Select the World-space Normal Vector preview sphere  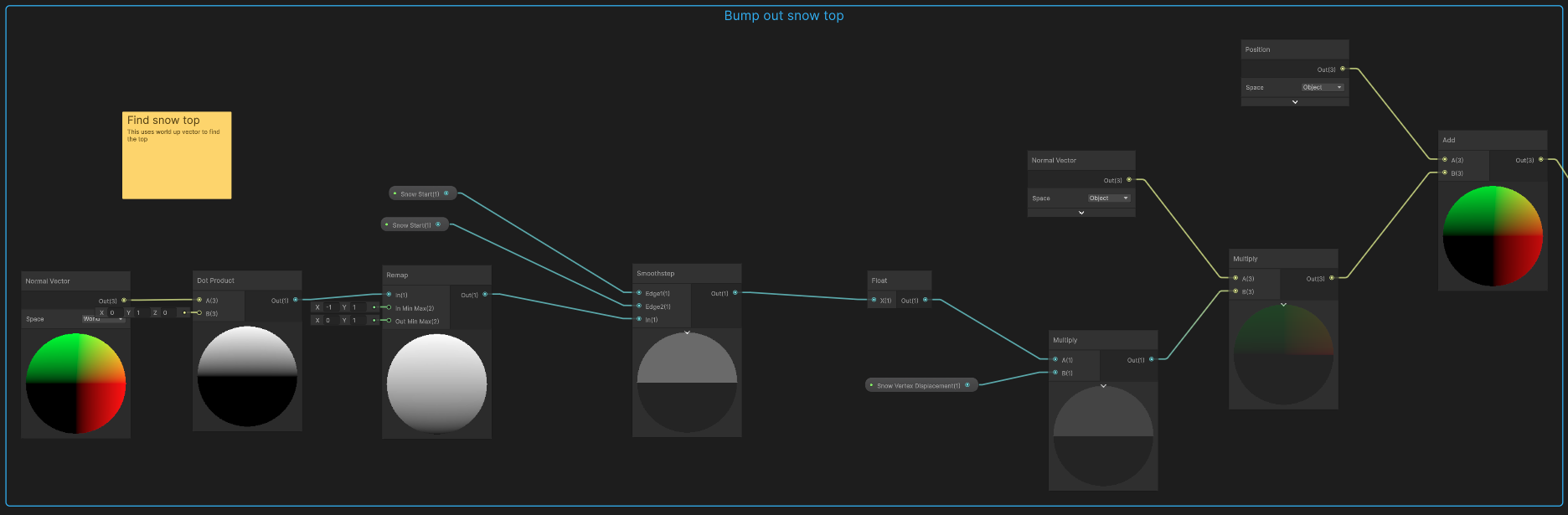pos(75,384)
